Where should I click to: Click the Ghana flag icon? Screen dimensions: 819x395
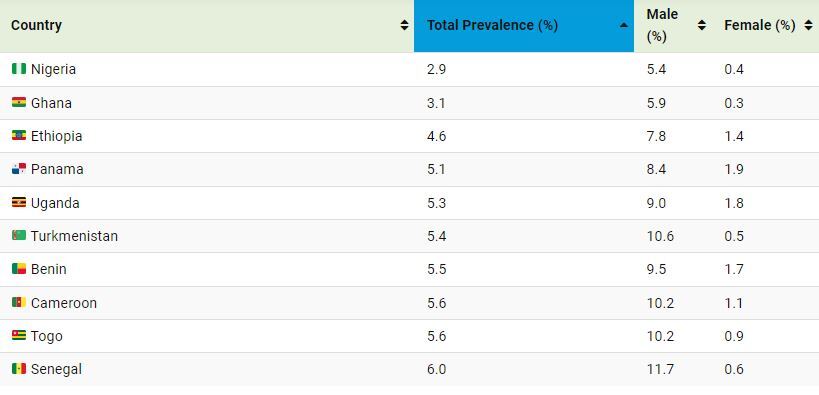click(x=19, y=102)
